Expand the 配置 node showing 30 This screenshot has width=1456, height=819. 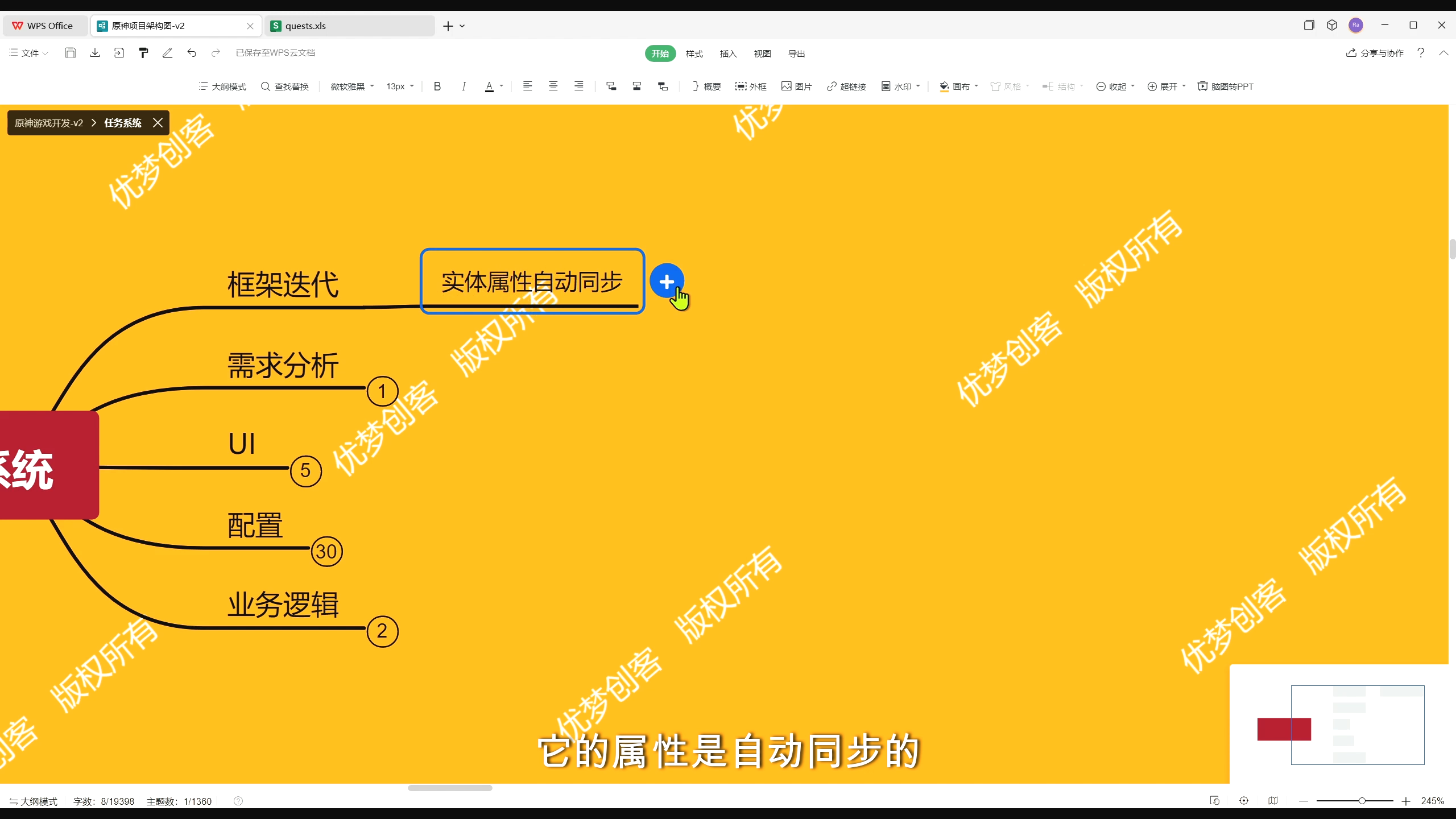326,551
